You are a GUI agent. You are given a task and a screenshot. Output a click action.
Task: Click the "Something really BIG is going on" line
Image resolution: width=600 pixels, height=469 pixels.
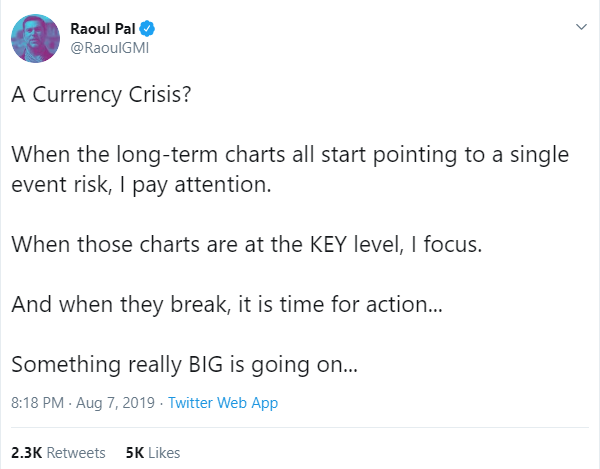tap(184, 366)
